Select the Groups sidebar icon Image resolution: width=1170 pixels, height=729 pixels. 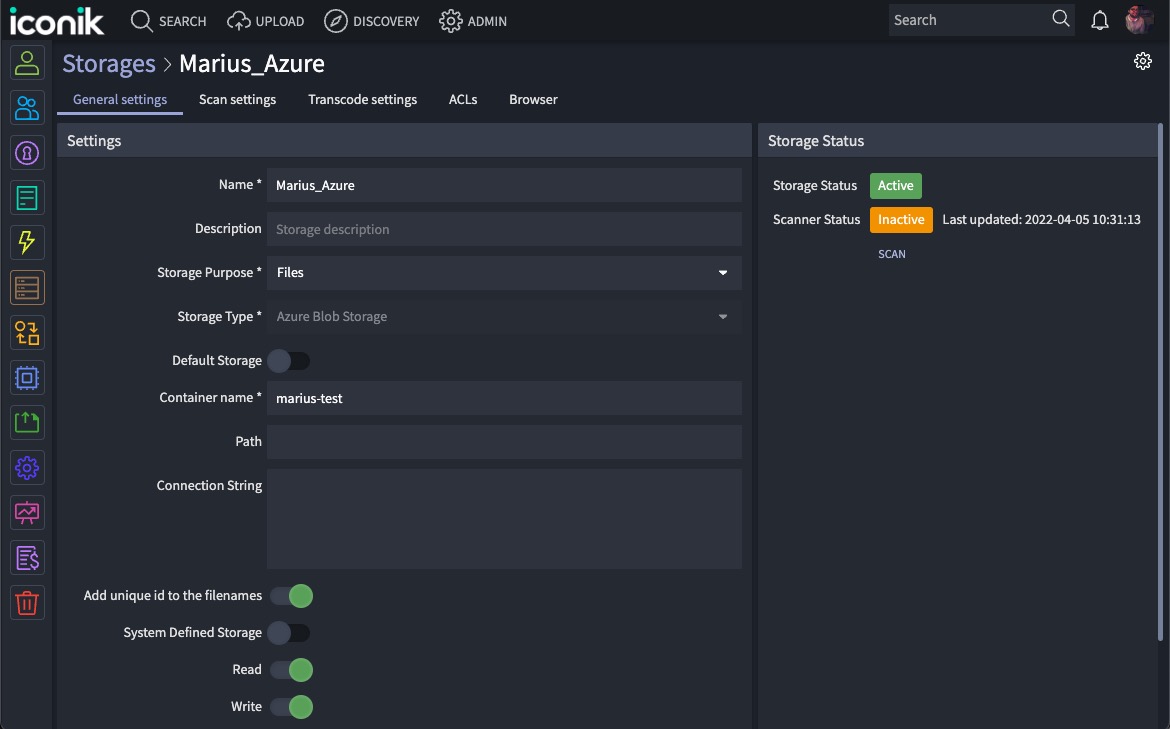27,107
